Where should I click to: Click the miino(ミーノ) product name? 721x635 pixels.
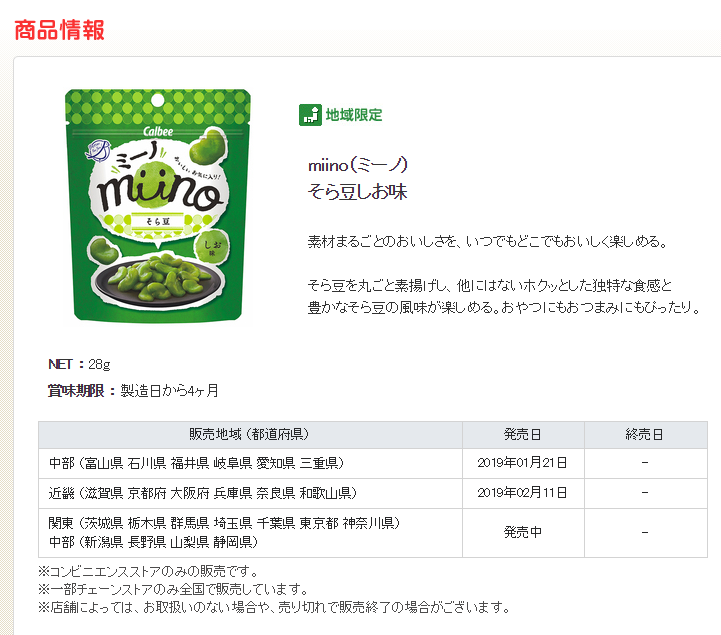359,166
